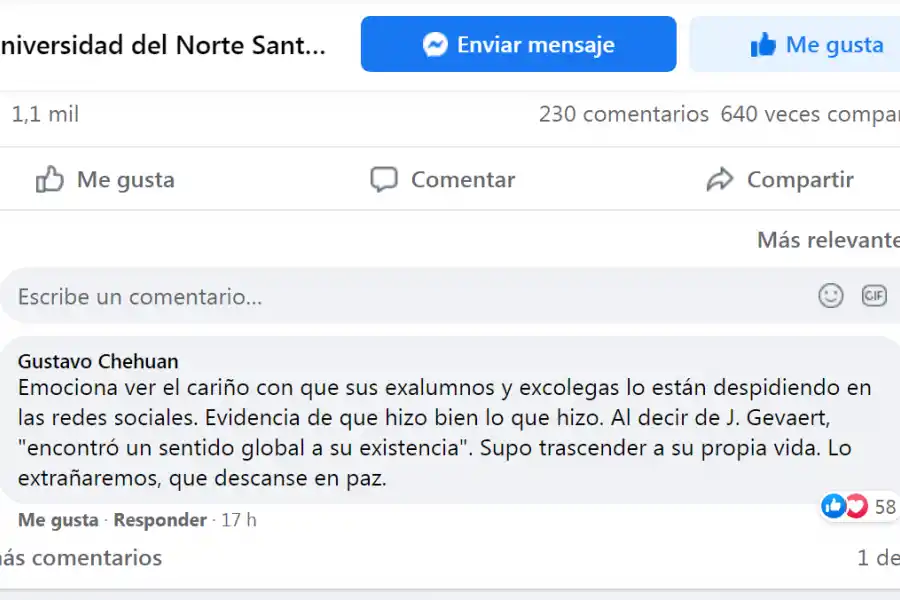Expand the 230 comentarios list
Screen dimensions: 900x600
pos(625,114)
